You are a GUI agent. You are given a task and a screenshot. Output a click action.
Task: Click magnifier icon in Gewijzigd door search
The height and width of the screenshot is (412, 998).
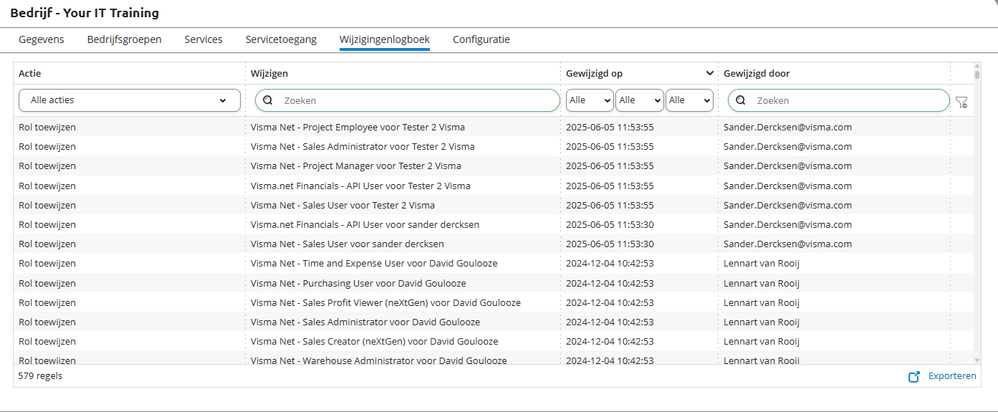pos(740,101)
